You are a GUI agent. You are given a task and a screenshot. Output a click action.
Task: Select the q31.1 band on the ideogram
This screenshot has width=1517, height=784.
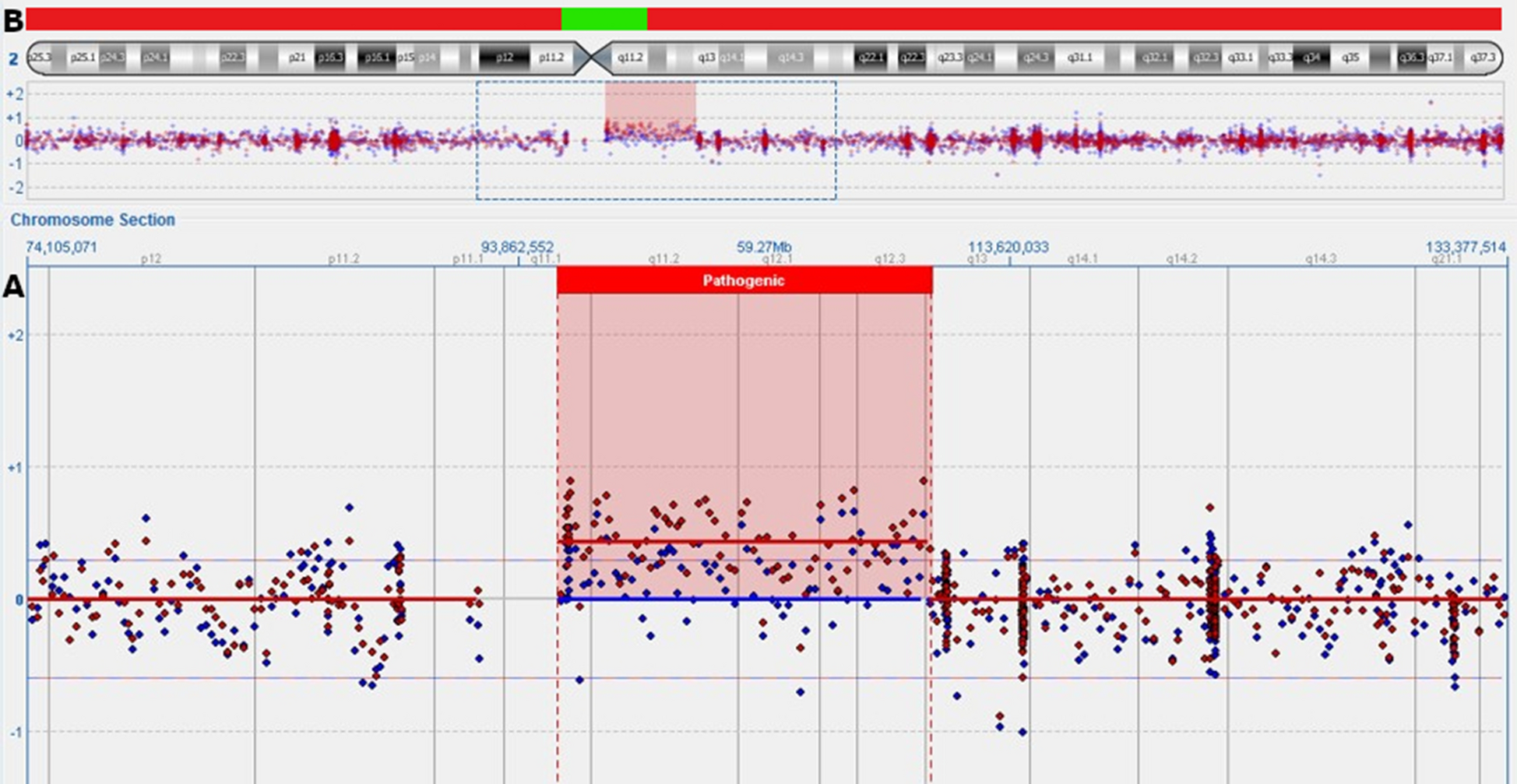[x=1079, y=58]
